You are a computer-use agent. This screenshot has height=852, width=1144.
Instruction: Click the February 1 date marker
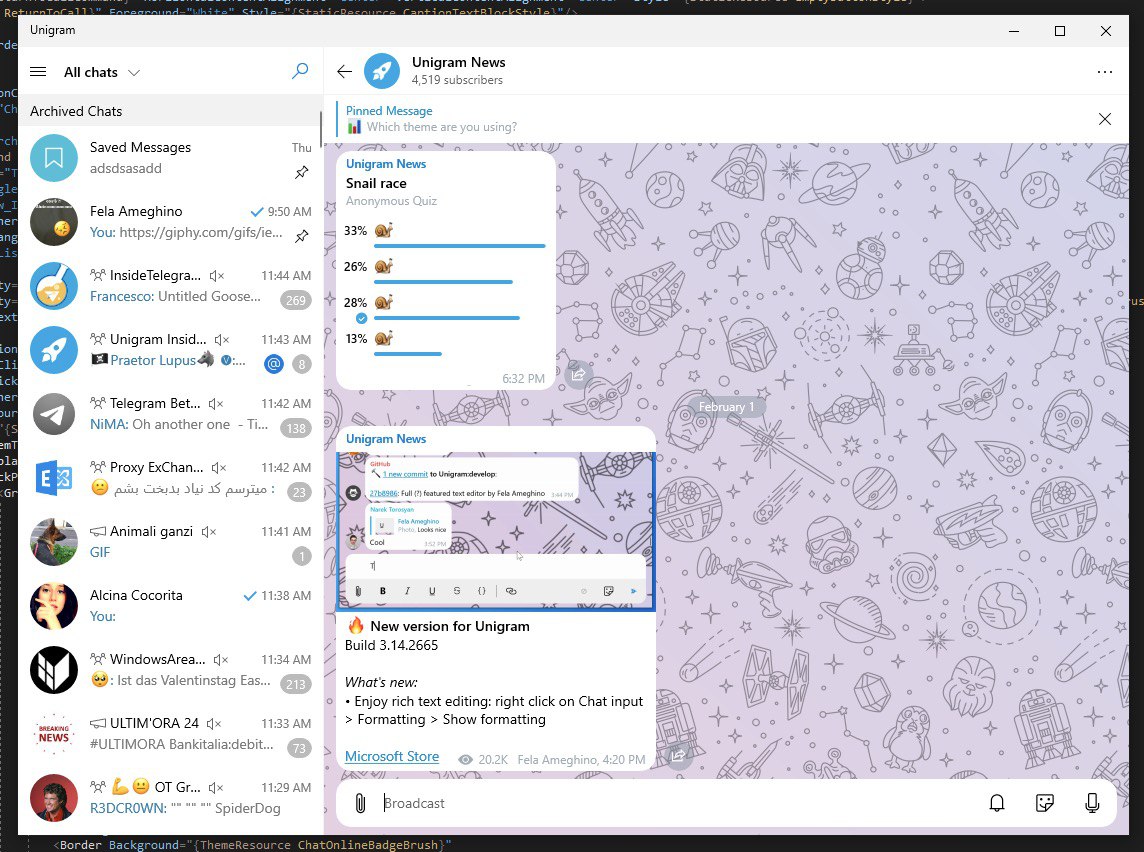coord(727,407)
